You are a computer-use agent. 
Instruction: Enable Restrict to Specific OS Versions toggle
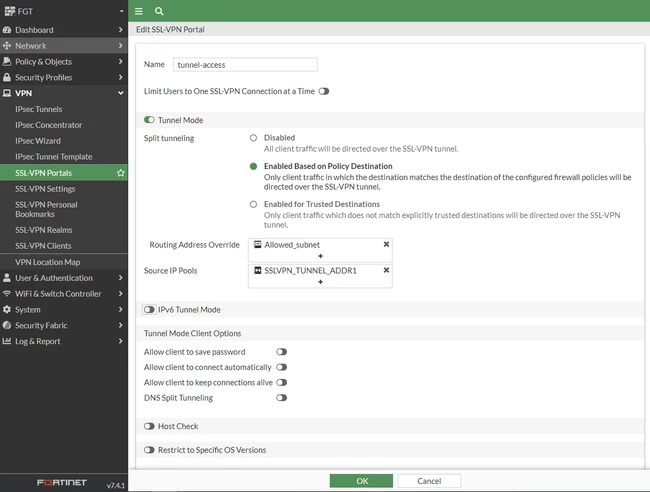tap(149, 450)
